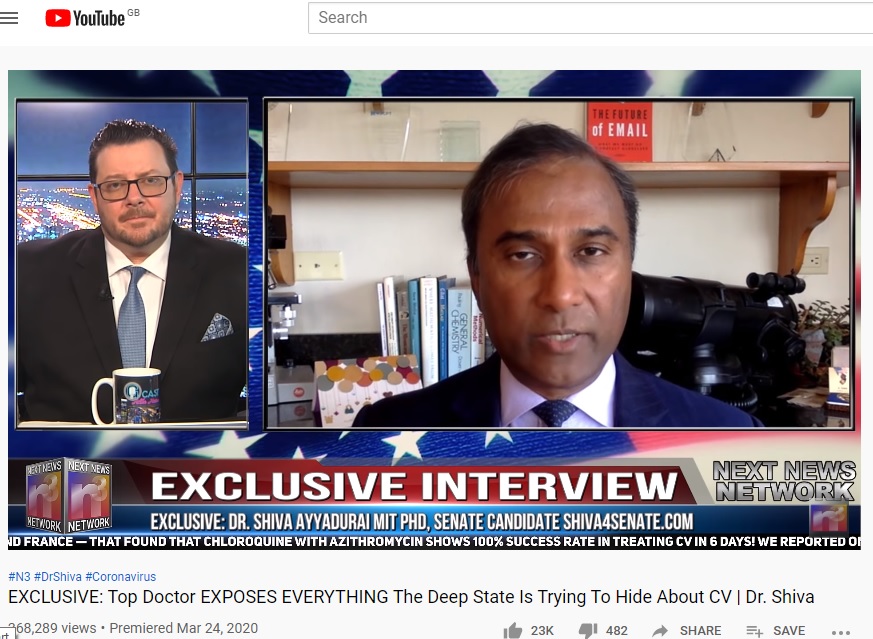
Task: Open the #N3 hashtag link
Action: [x=18, y=577]
